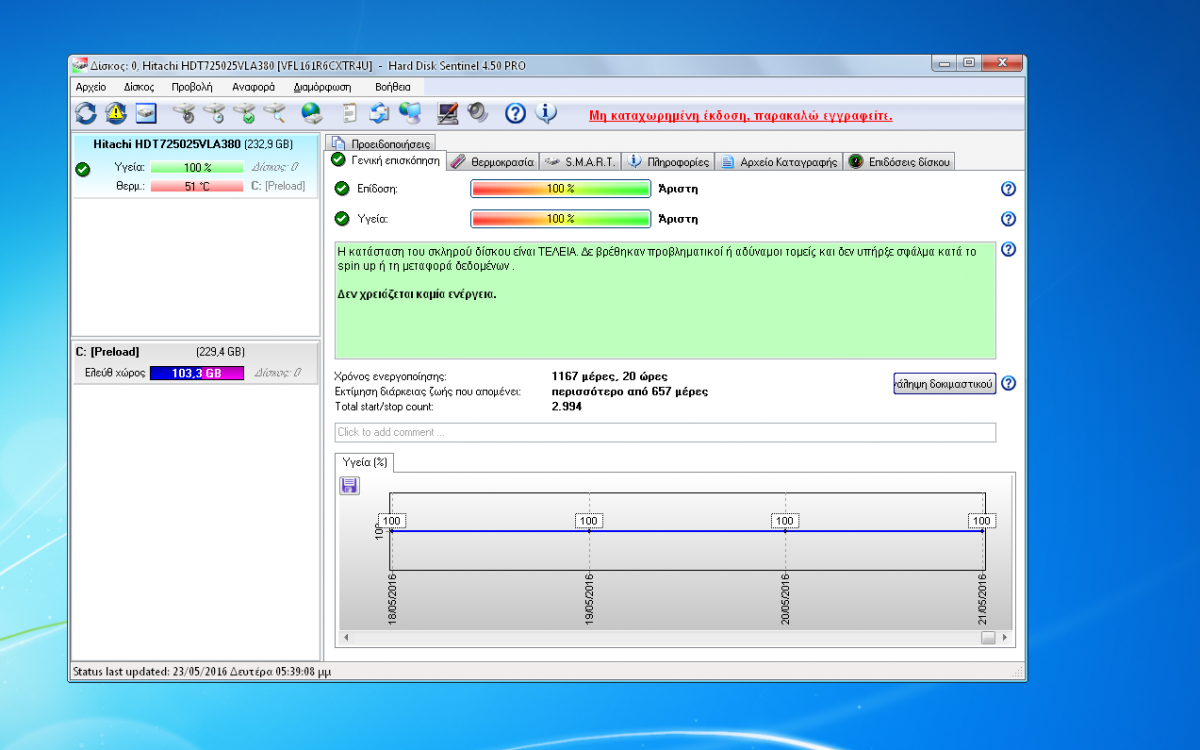Click help icon right of the test button
This screenshot has height=750, width=1200.
[1008, 383]
